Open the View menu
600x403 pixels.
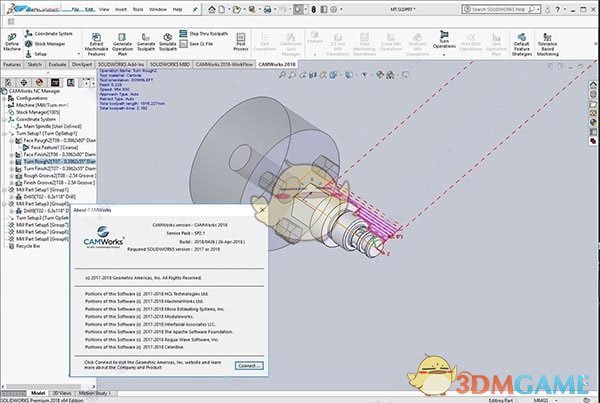[104, 9]
